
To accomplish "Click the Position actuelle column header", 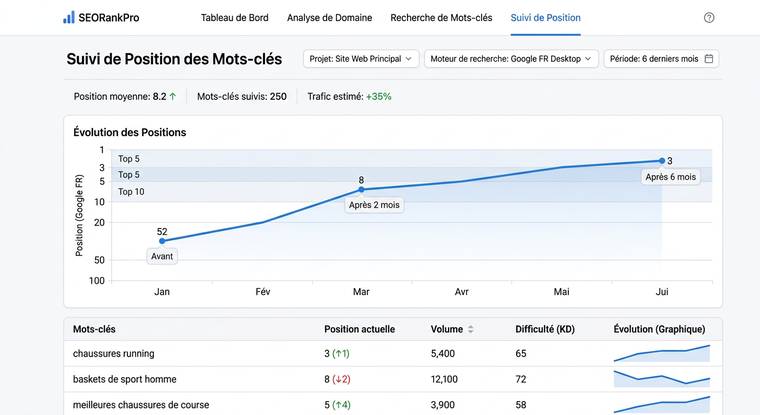I will point(359,329).
